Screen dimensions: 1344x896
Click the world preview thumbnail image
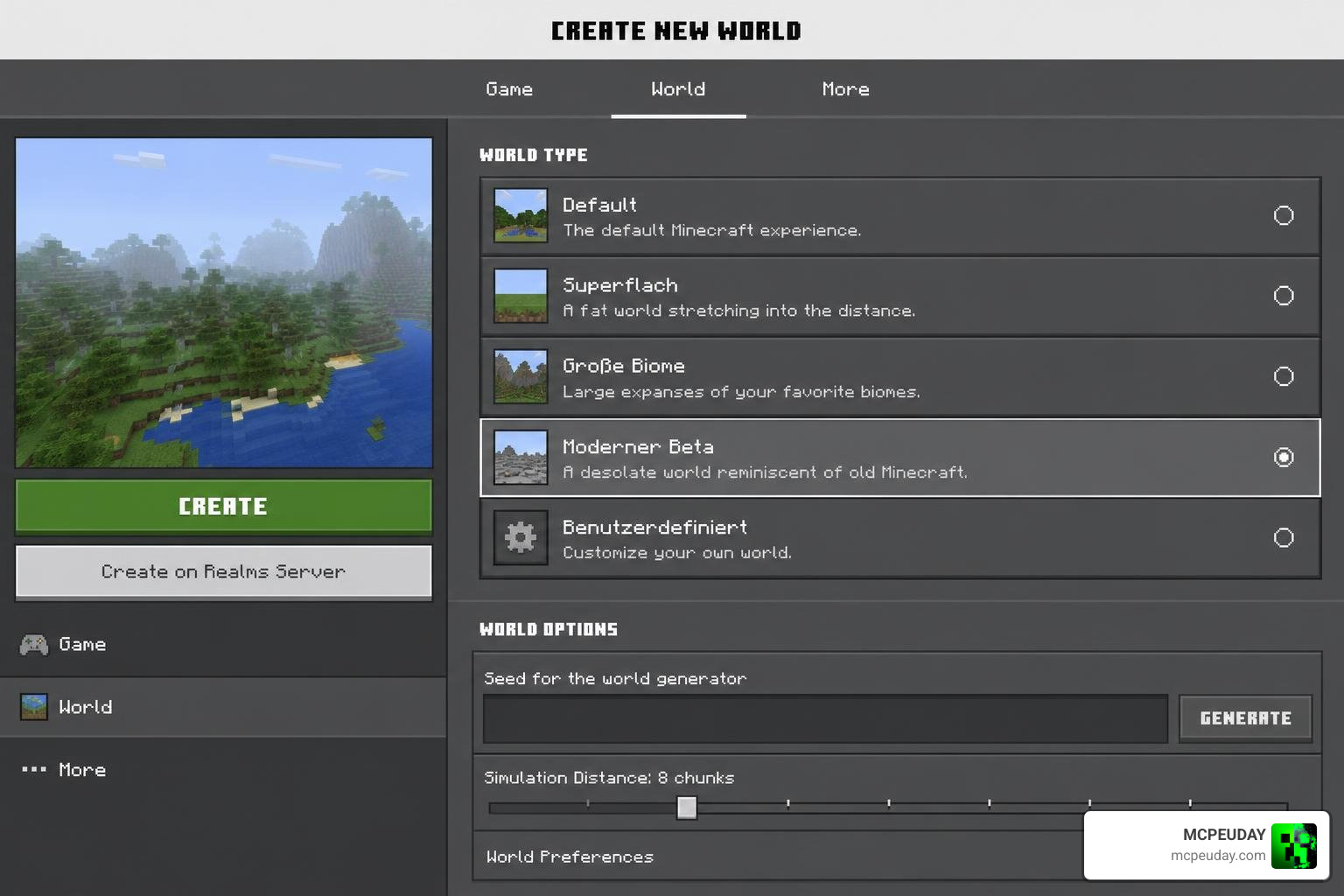point(224,303)
